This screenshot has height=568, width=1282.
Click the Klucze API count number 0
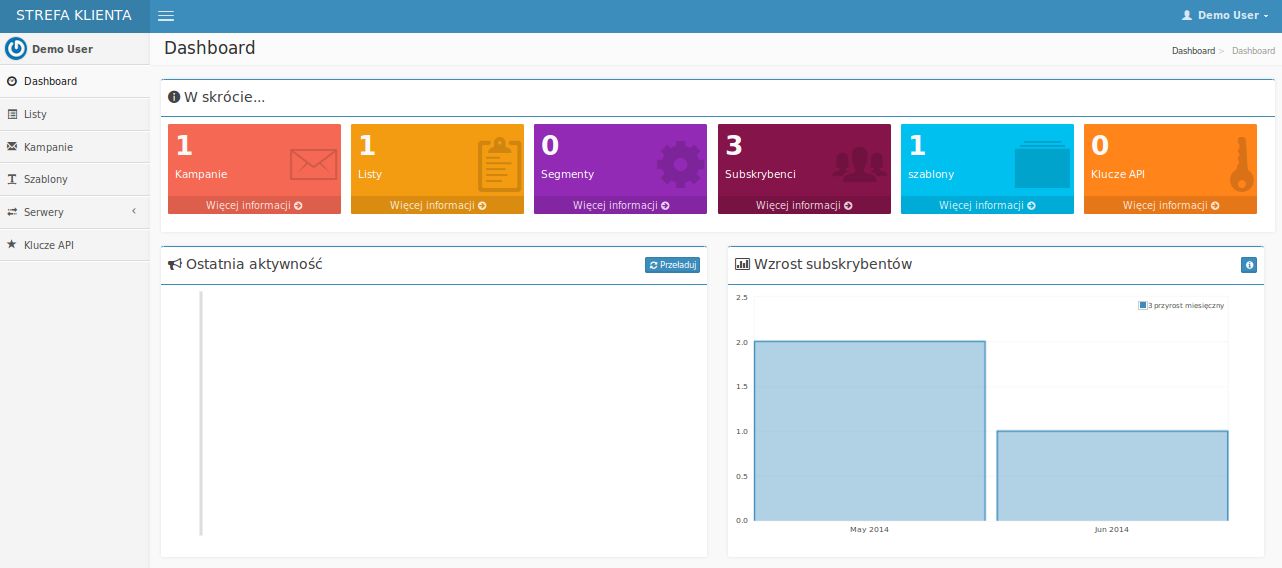[x=1100, y=145]
